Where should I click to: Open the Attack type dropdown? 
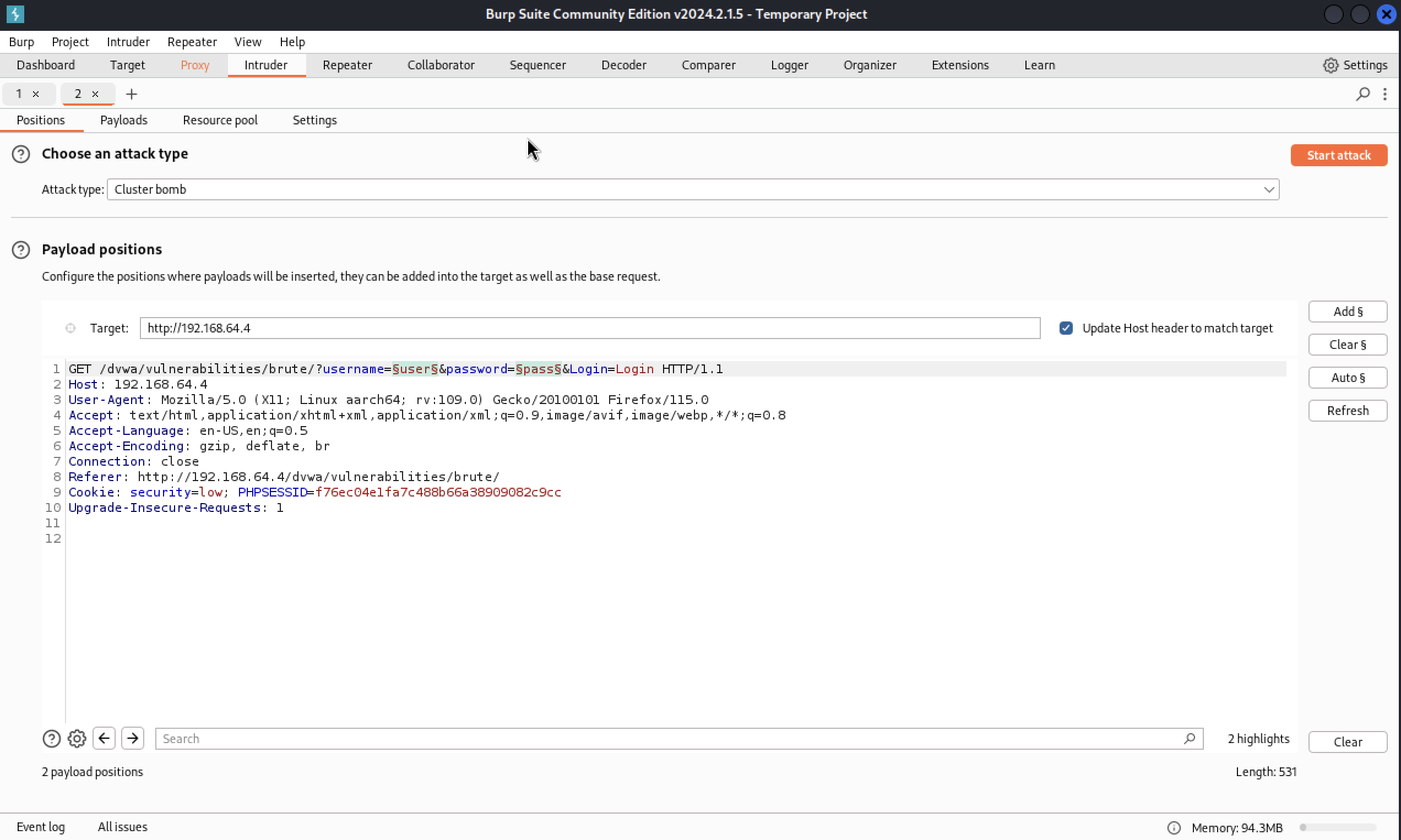click(693, 189)
